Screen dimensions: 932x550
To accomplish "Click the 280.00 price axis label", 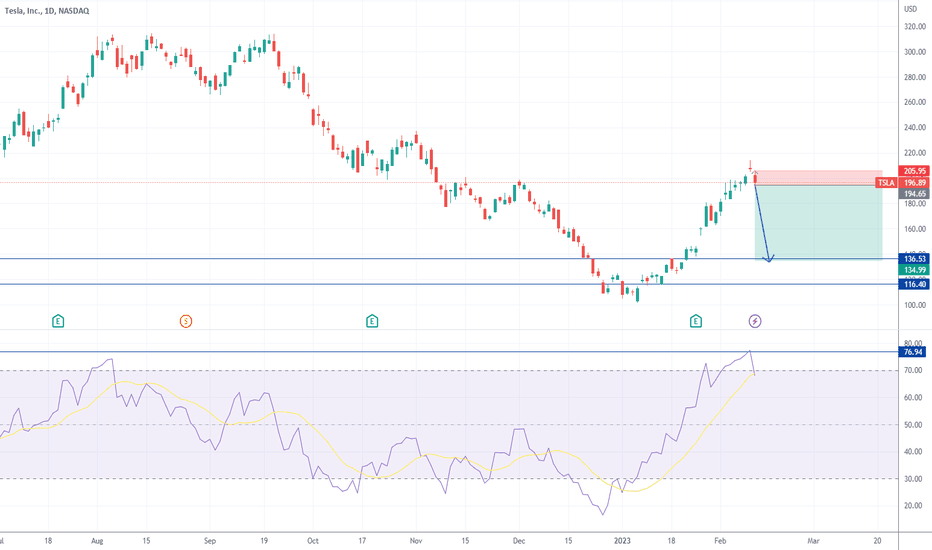I will pos(915,77).
